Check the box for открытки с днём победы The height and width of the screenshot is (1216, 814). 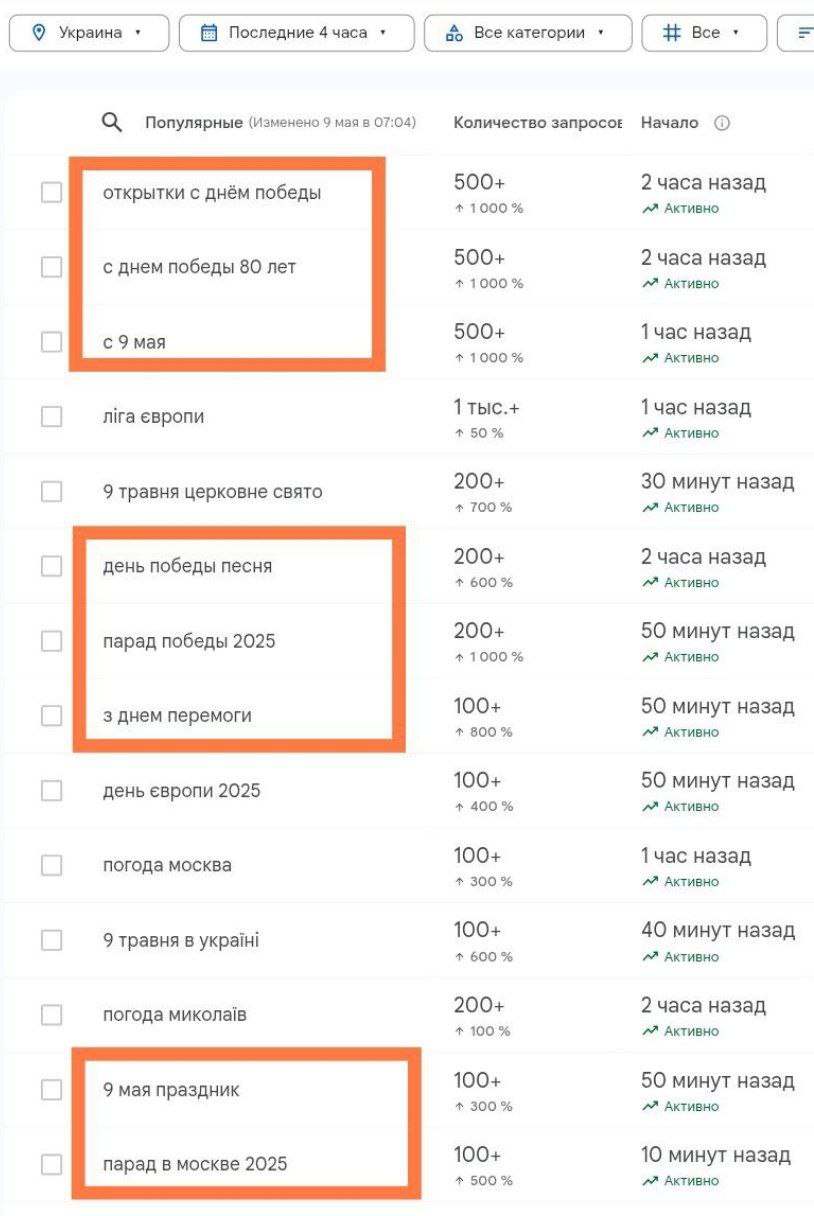(51, 193)
